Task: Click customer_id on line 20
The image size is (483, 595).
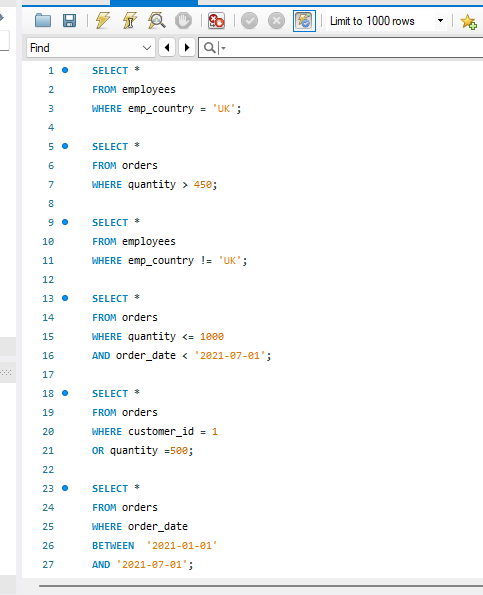Action: [x=161, y=431]
